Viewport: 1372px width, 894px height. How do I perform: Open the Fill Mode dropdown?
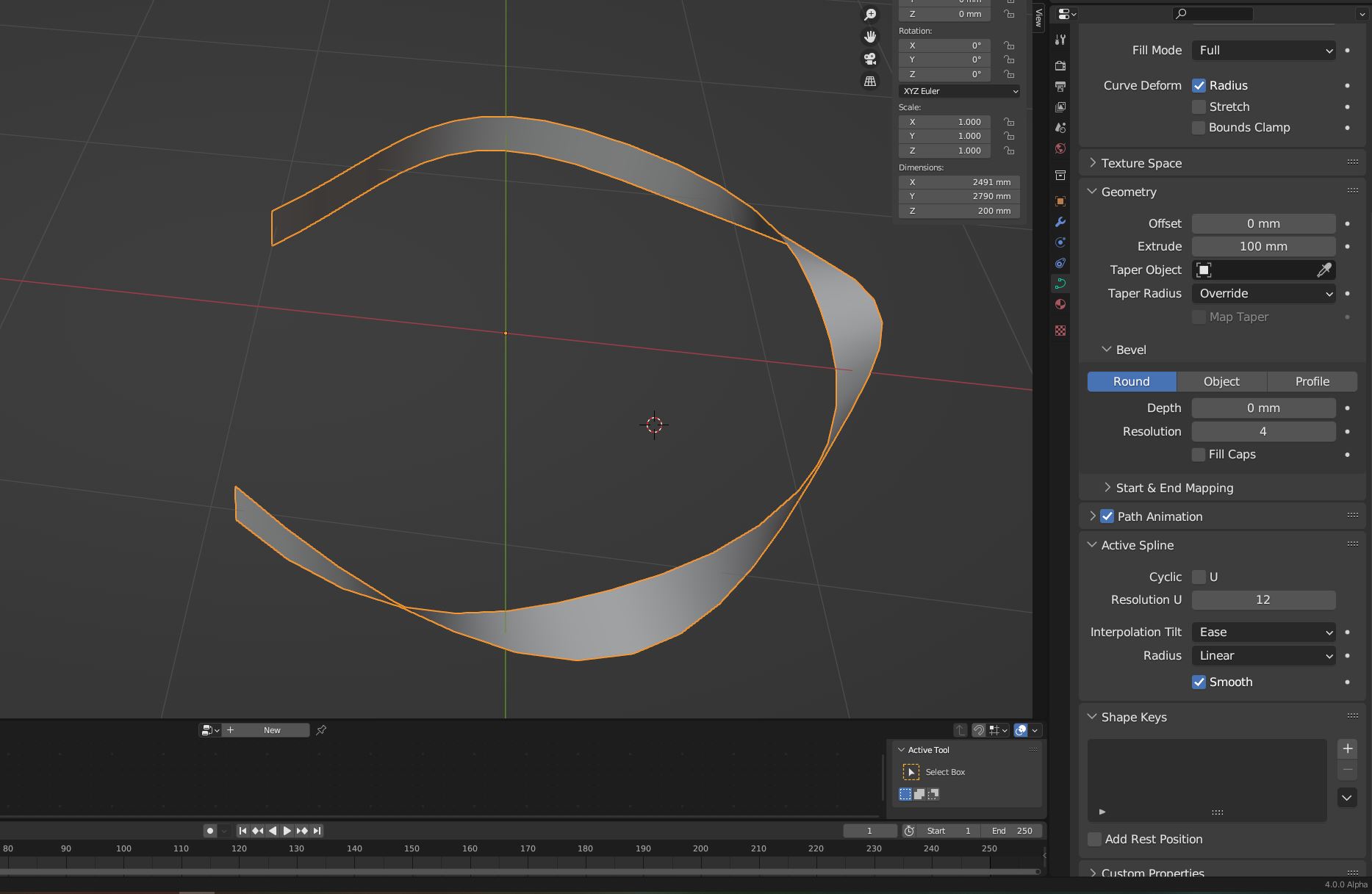1263,51
